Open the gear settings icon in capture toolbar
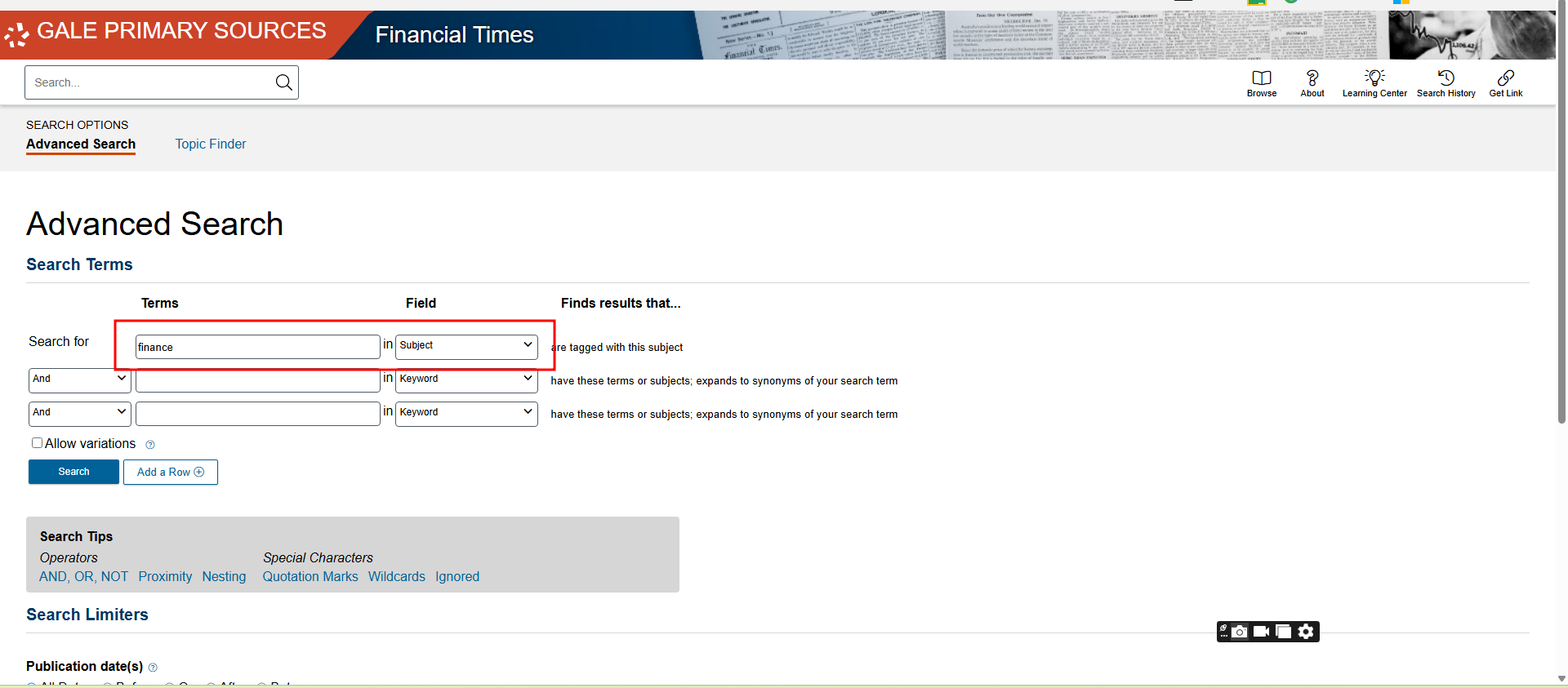 point(1306,632)
